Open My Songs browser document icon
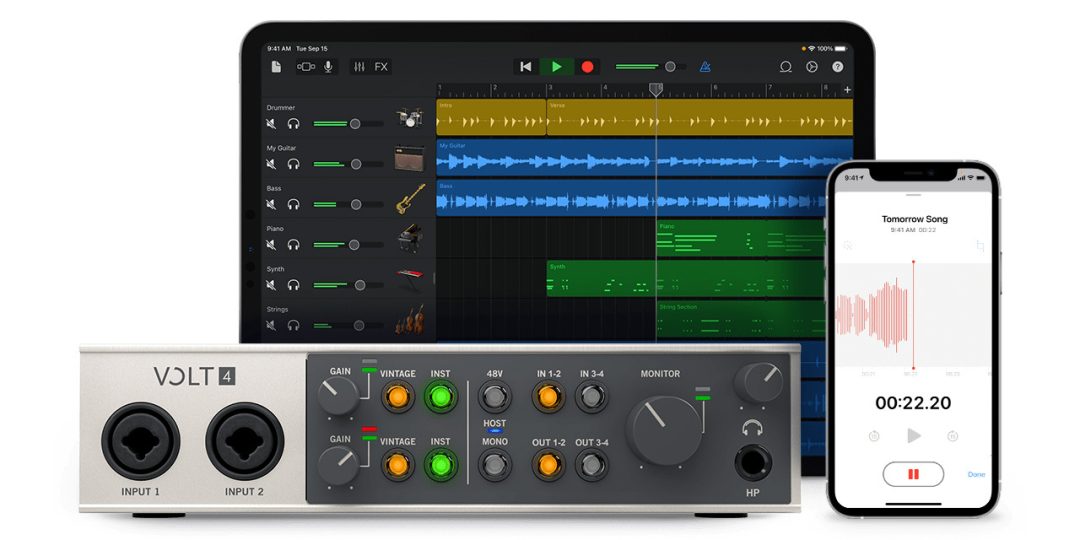1080x540 pixels. 276,67
